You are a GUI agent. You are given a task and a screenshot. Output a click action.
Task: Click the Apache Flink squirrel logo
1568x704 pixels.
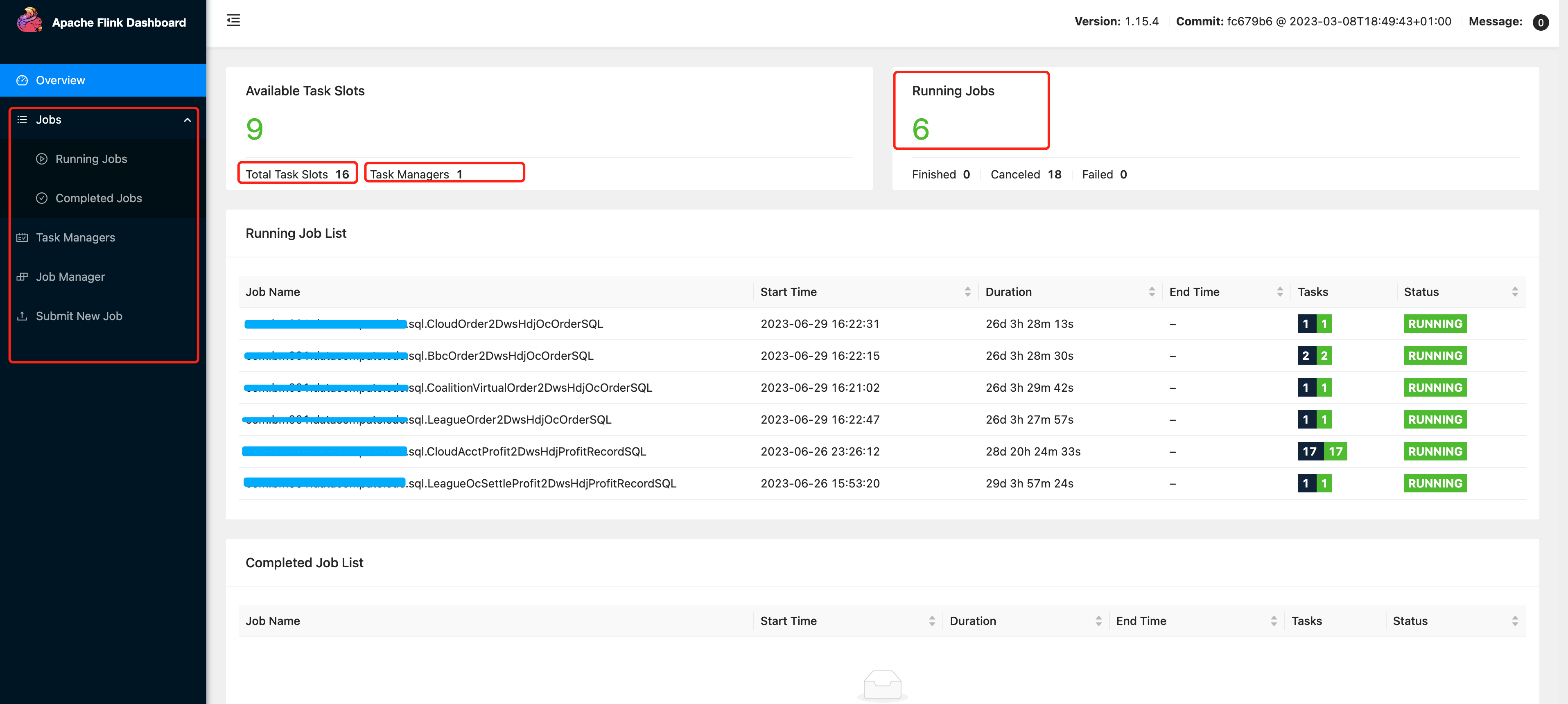[29, 21]
